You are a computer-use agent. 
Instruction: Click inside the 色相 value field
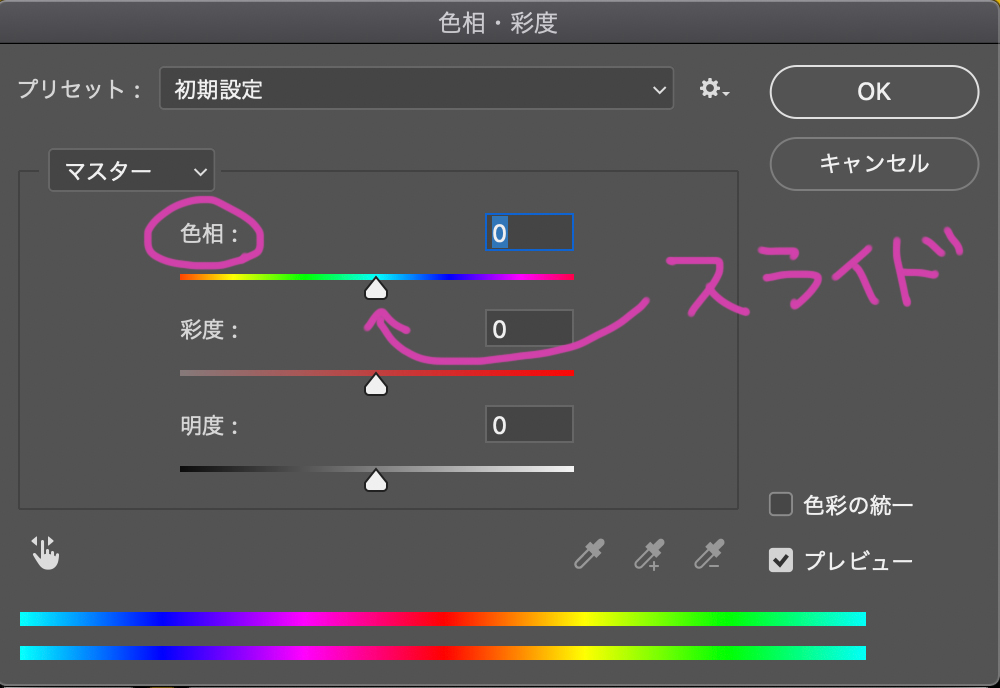click(x=529, y=232)
